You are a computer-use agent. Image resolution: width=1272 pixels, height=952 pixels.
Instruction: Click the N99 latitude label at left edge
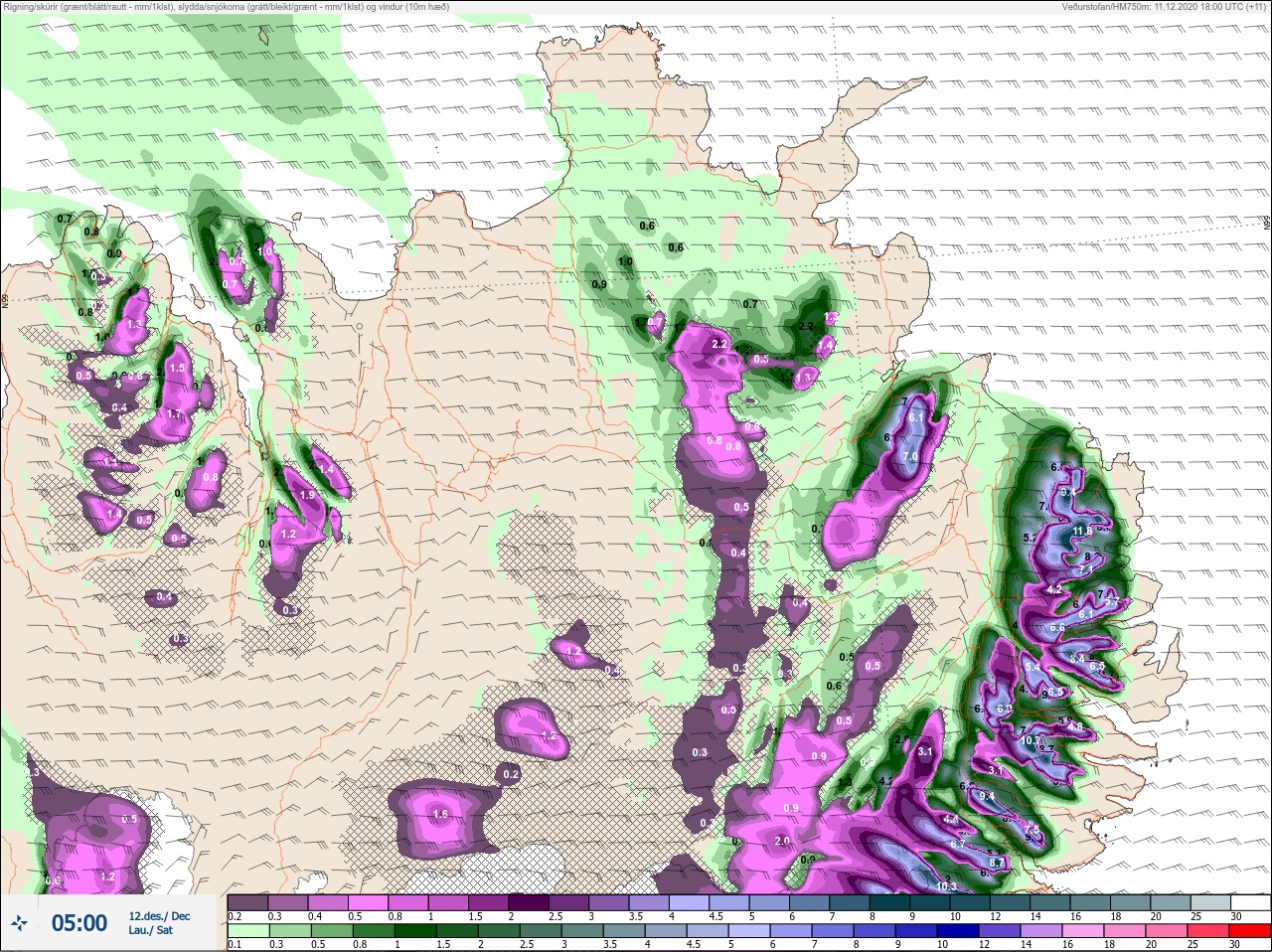click(5, 300)
